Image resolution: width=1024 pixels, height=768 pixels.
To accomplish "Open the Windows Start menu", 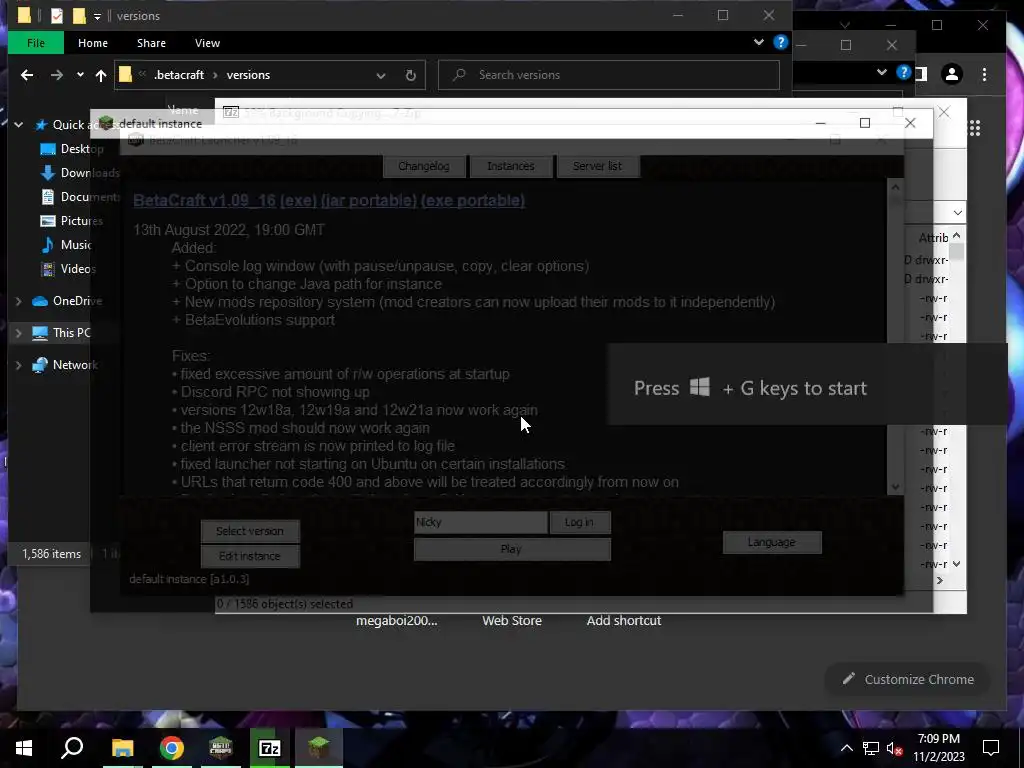I will pos(24,748).
